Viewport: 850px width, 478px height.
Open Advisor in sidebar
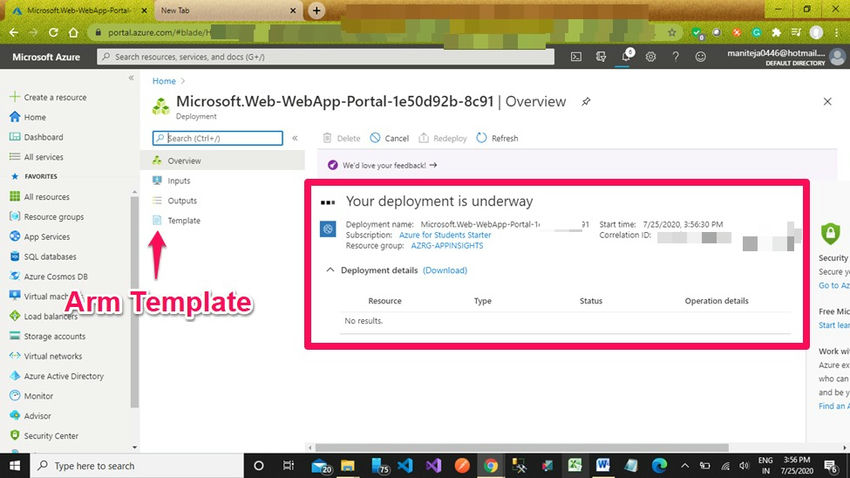[30, 416]
